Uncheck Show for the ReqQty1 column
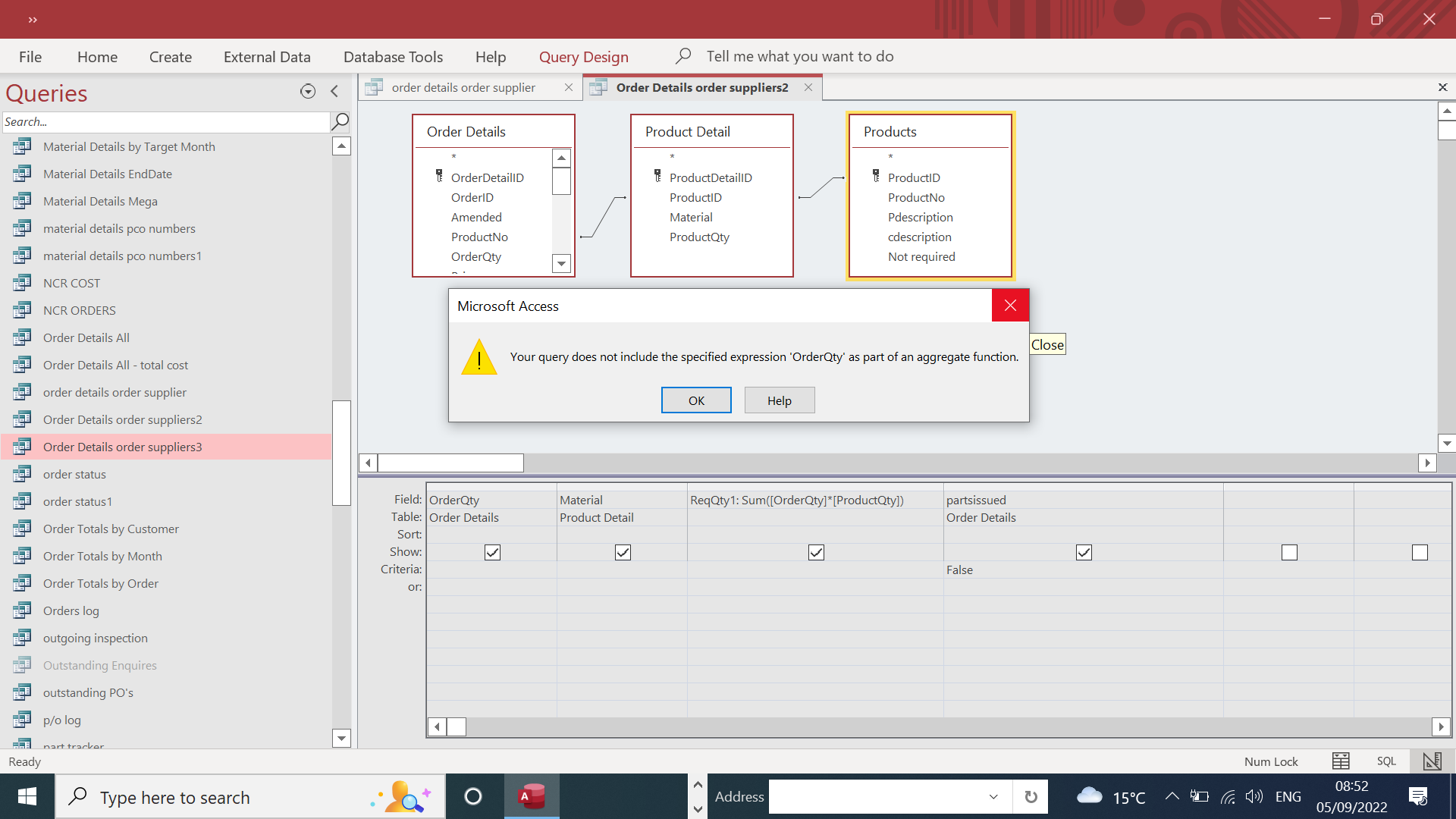This screenshot has width=1456, height=819. [x=816, y=552]
